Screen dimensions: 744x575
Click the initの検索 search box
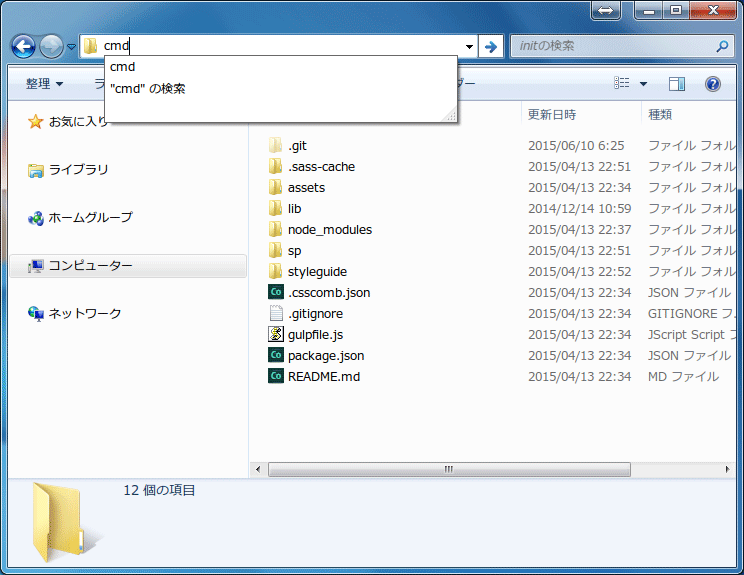[622, 46]
